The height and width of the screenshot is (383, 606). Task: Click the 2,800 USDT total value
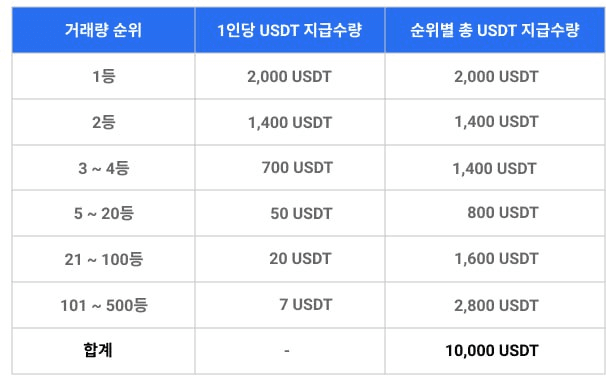[x=496, y=306]
